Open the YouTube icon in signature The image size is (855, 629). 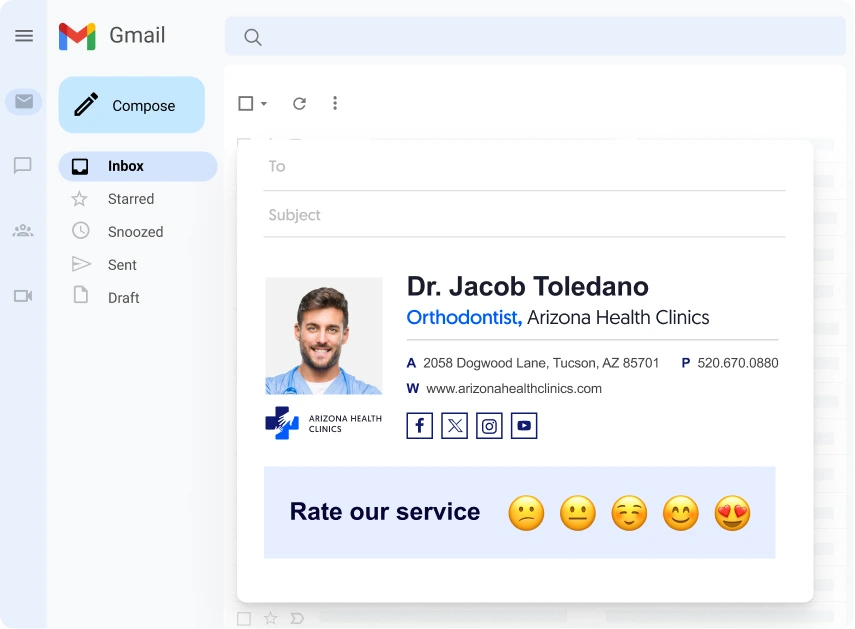coord(524,426)
